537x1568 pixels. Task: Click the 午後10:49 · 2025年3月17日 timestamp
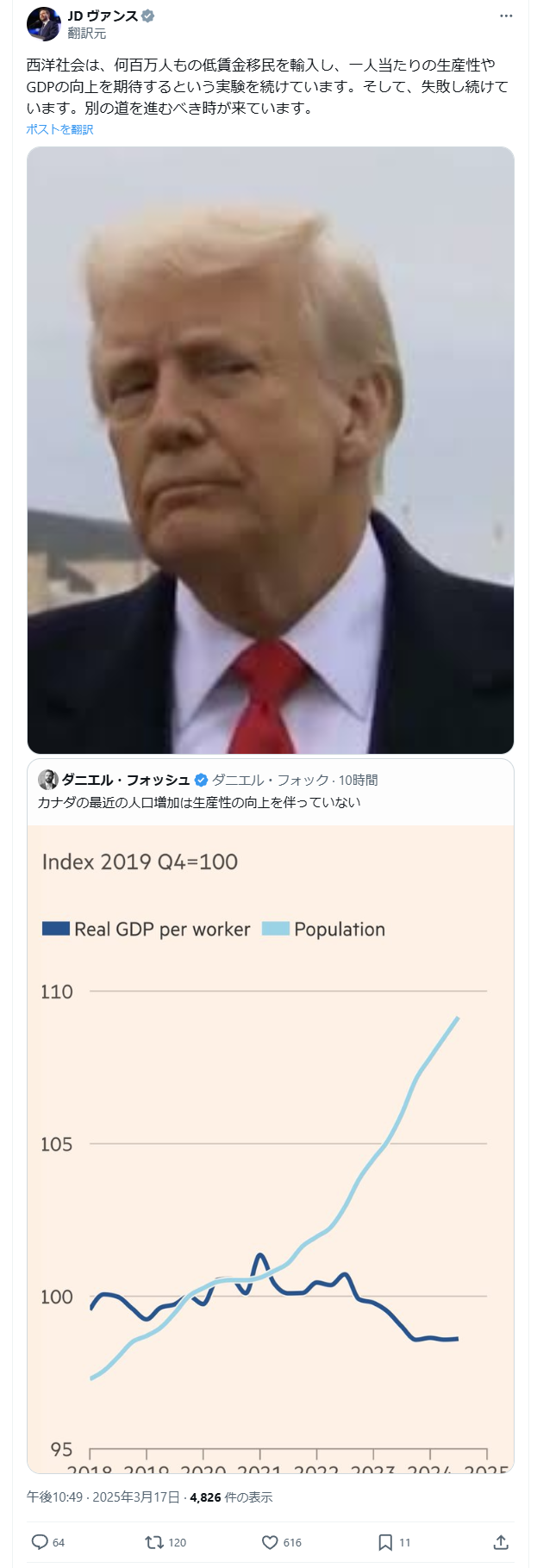coord(103,1497)
